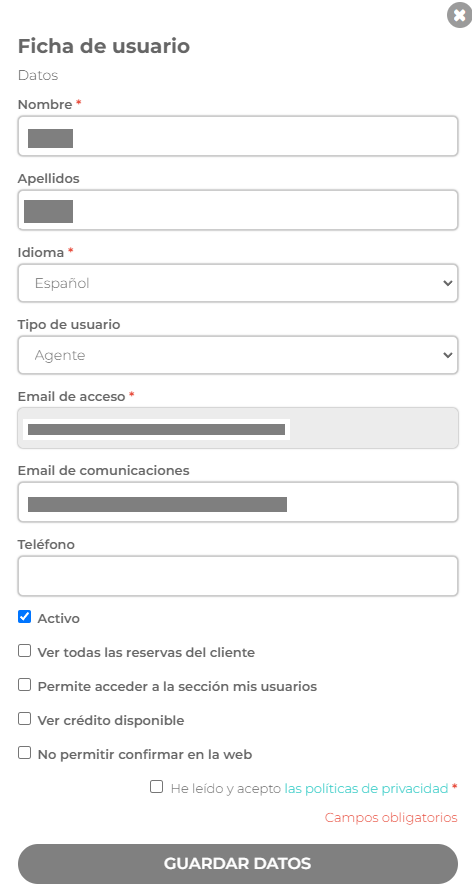
Task: Open the Idioma dropdown
Action: click(x=238, y=283)
